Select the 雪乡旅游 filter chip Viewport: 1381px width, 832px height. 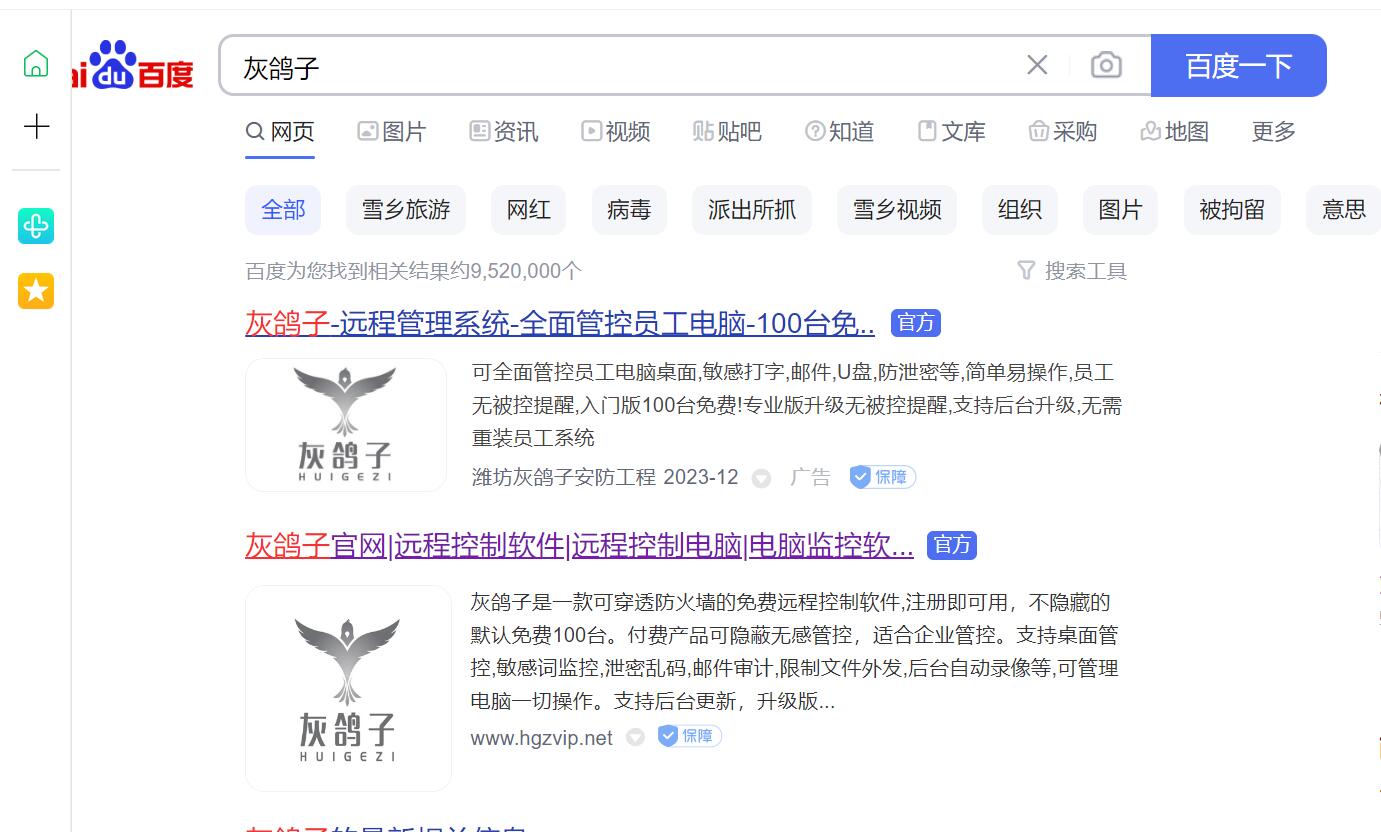pyautogui.click(x=405, y=210)
